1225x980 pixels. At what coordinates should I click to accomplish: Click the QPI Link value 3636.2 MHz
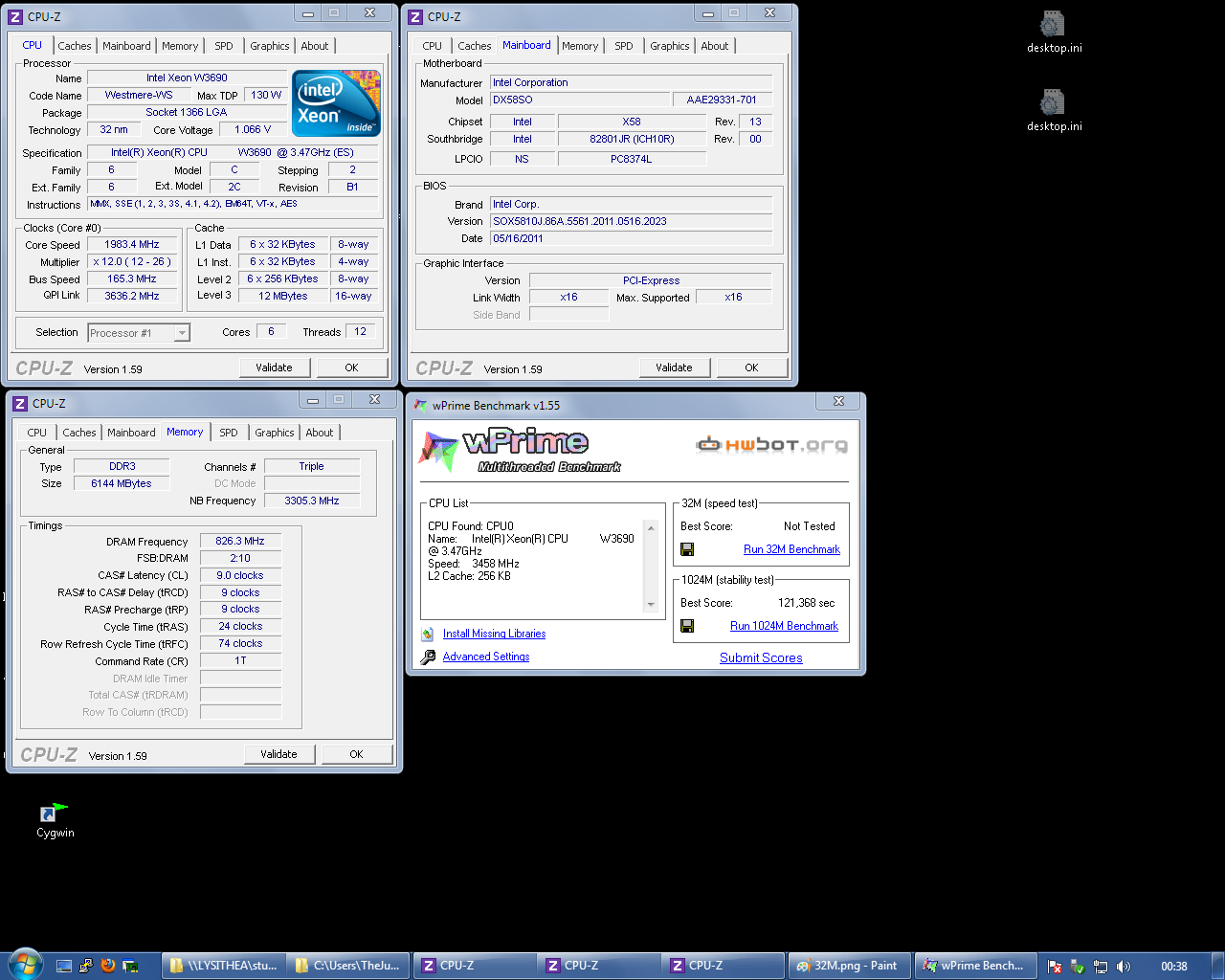tap(132, 297)
